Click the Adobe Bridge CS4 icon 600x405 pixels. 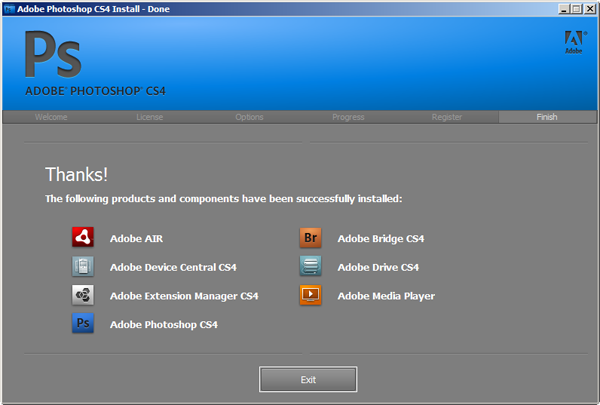point(310,238)
